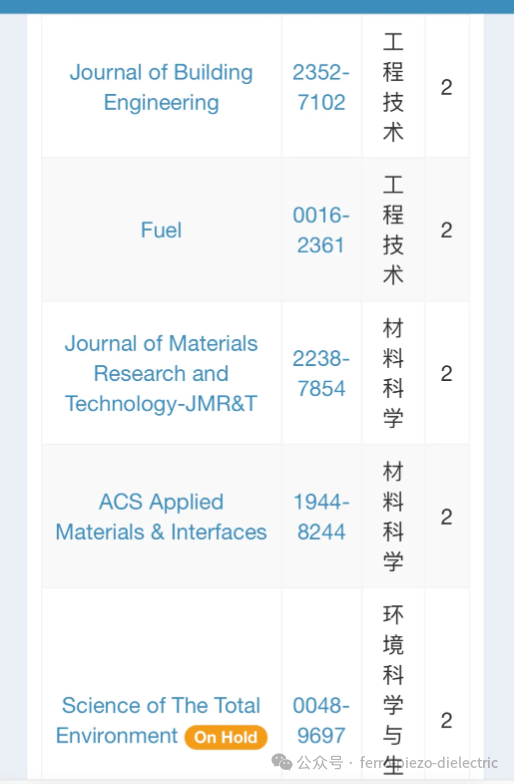Select 工程技术 category cell in Fuel row

[x=393, y=230]
